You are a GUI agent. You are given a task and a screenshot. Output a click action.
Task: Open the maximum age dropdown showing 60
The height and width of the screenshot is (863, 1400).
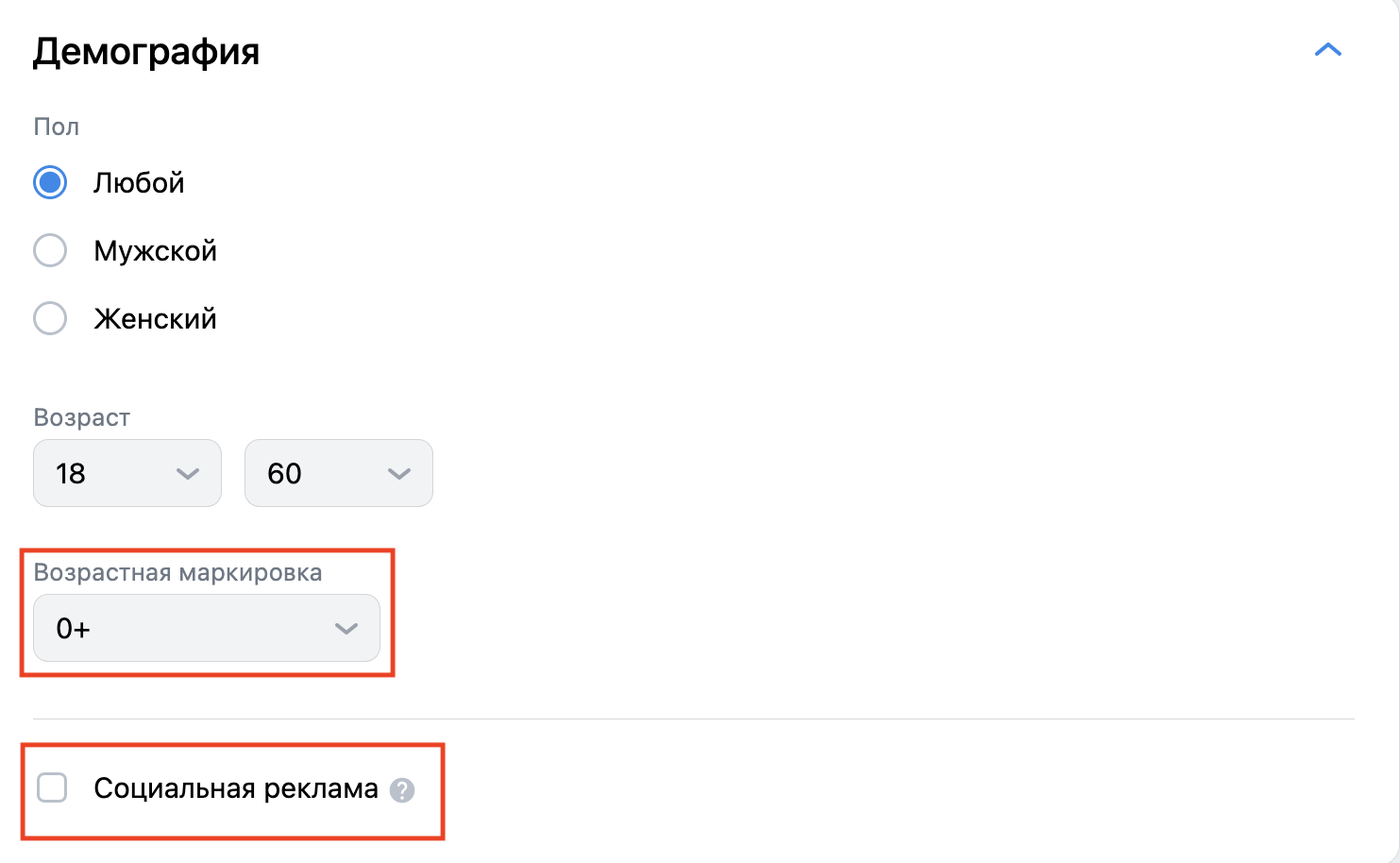[x=338, y=473]
